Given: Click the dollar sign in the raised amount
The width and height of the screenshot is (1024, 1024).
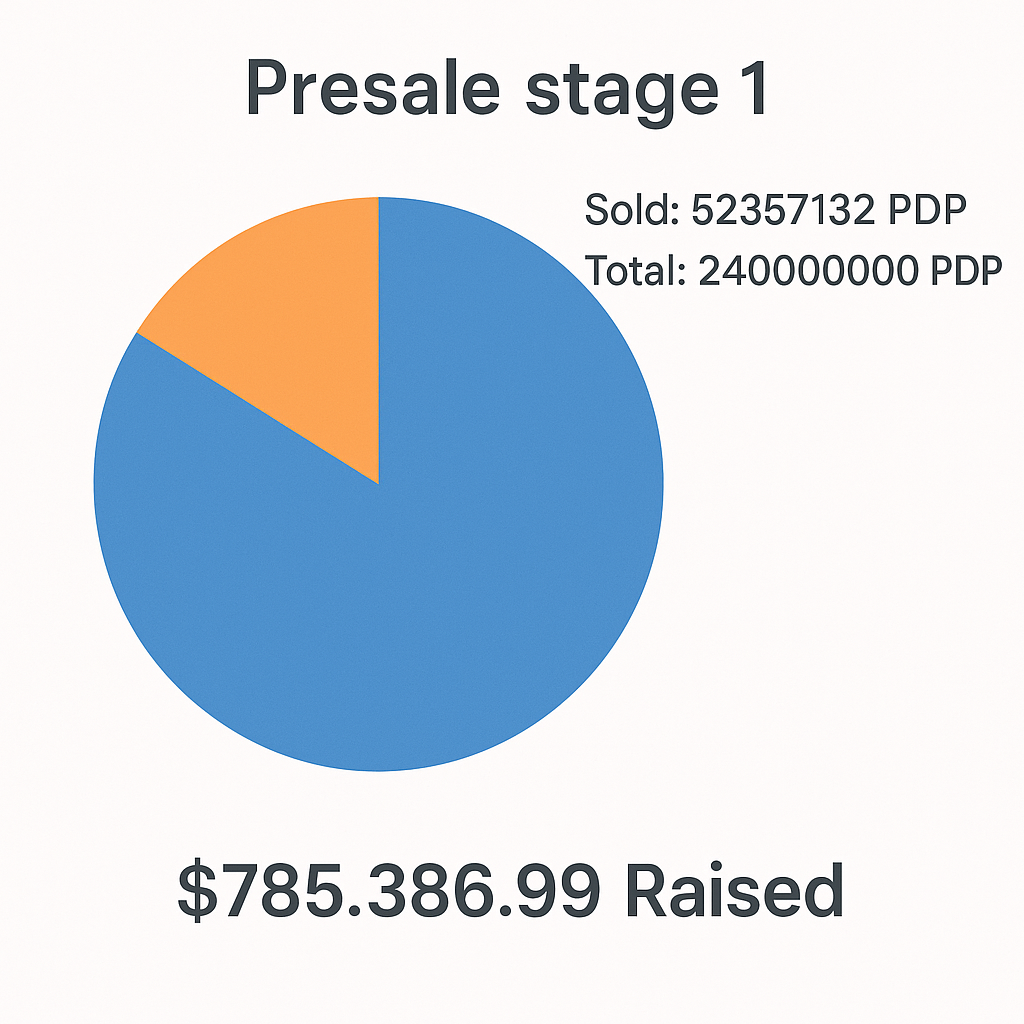Looking at the screenshot, I should pos(197,891).
